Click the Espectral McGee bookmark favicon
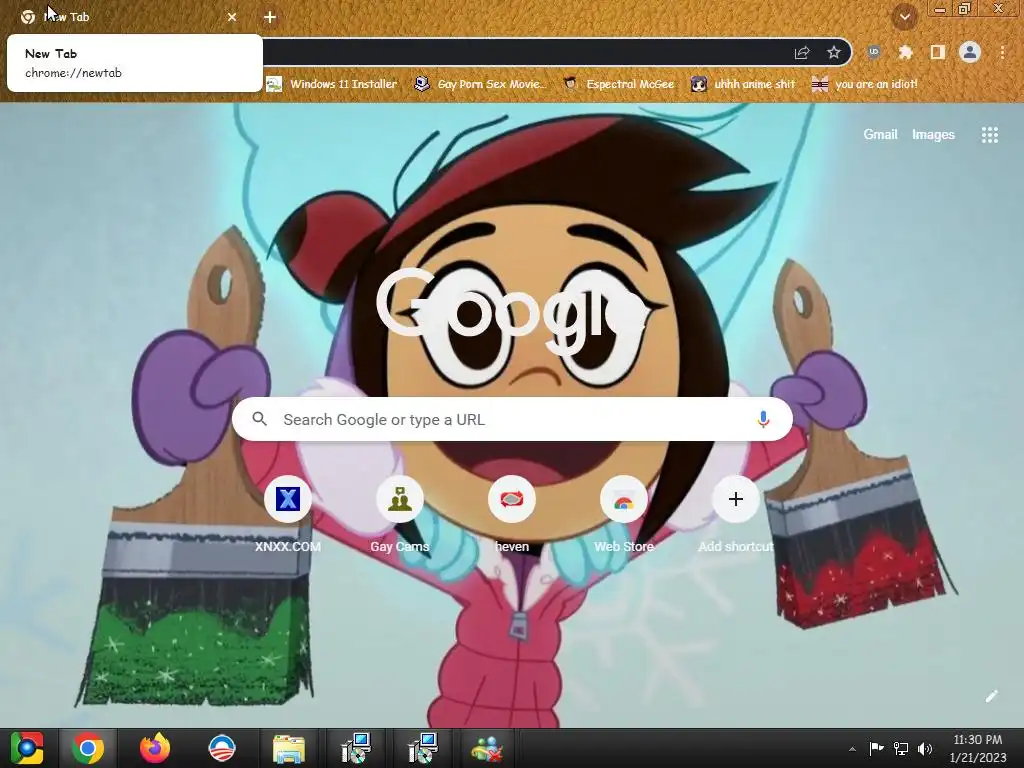The width and height of the screenshot is (1024, 768). 570,84
